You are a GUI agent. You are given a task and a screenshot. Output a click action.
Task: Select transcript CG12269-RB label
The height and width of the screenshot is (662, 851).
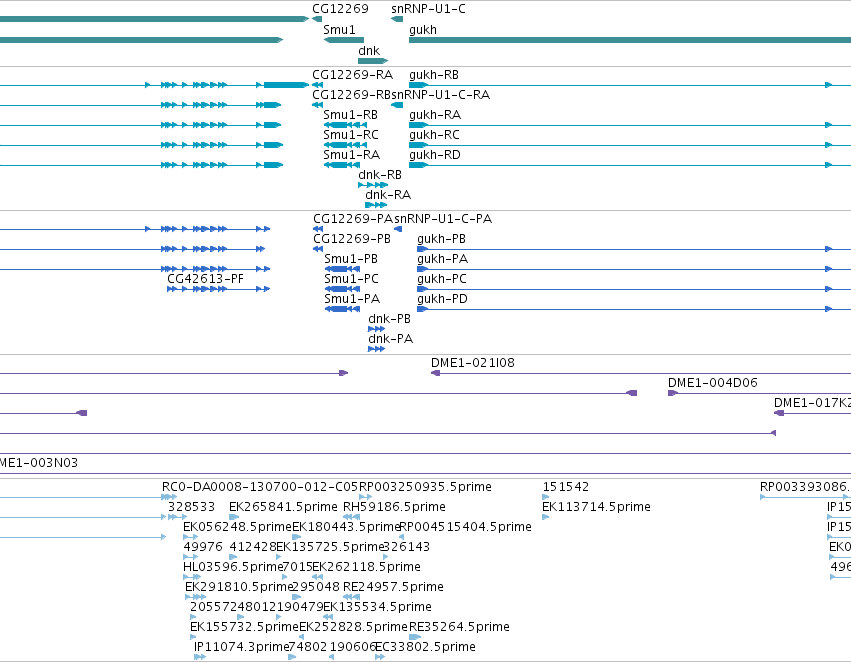(351, 95)
